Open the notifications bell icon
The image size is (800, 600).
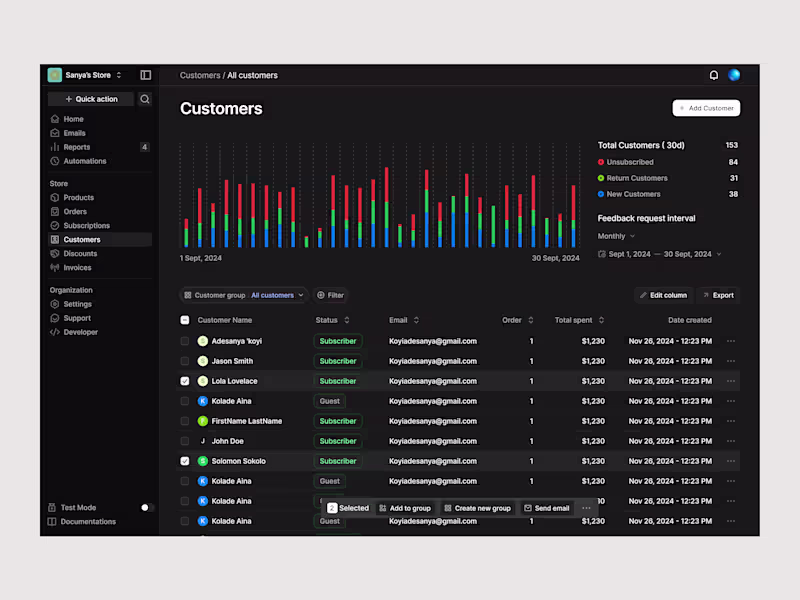coord(714,75)
